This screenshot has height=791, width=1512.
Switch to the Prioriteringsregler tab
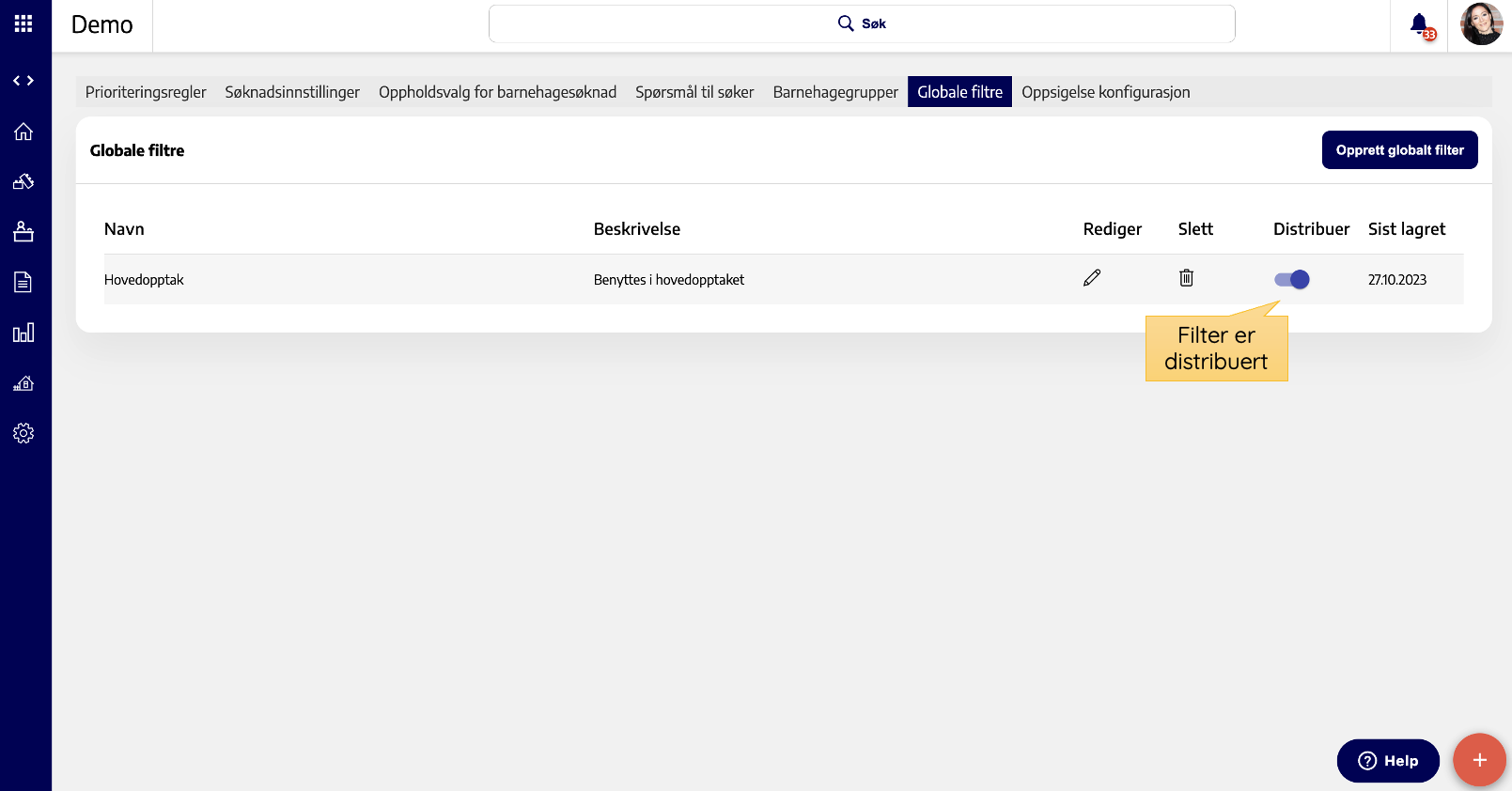[146, 92]
